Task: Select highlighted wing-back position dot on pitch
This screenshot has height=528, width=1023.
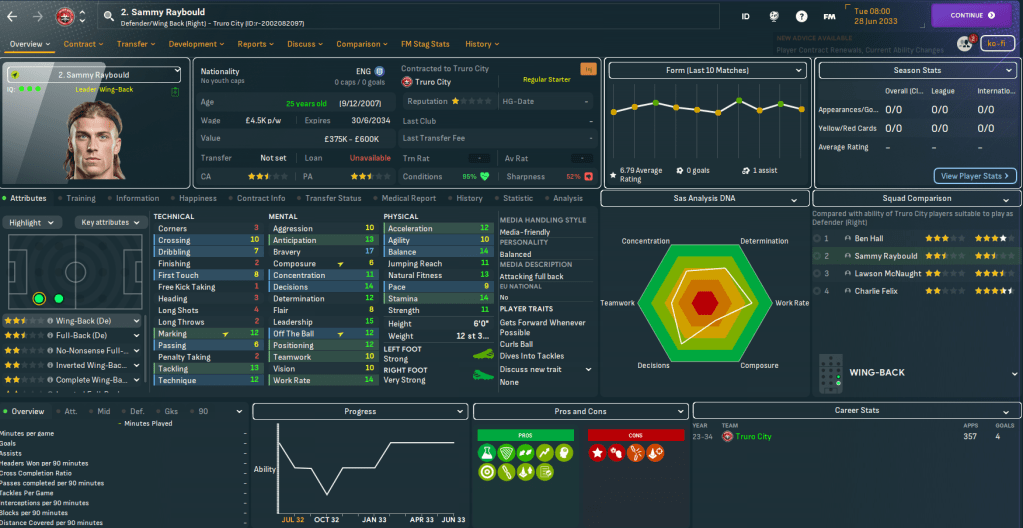Action: coord(39,298)
